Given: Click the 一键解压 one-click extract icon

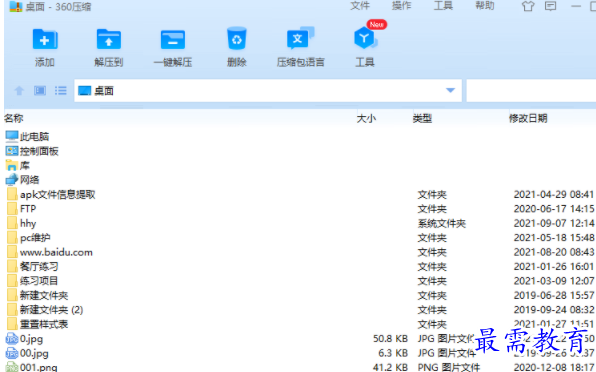Looking at the screenshot, I should pos(173,39).
